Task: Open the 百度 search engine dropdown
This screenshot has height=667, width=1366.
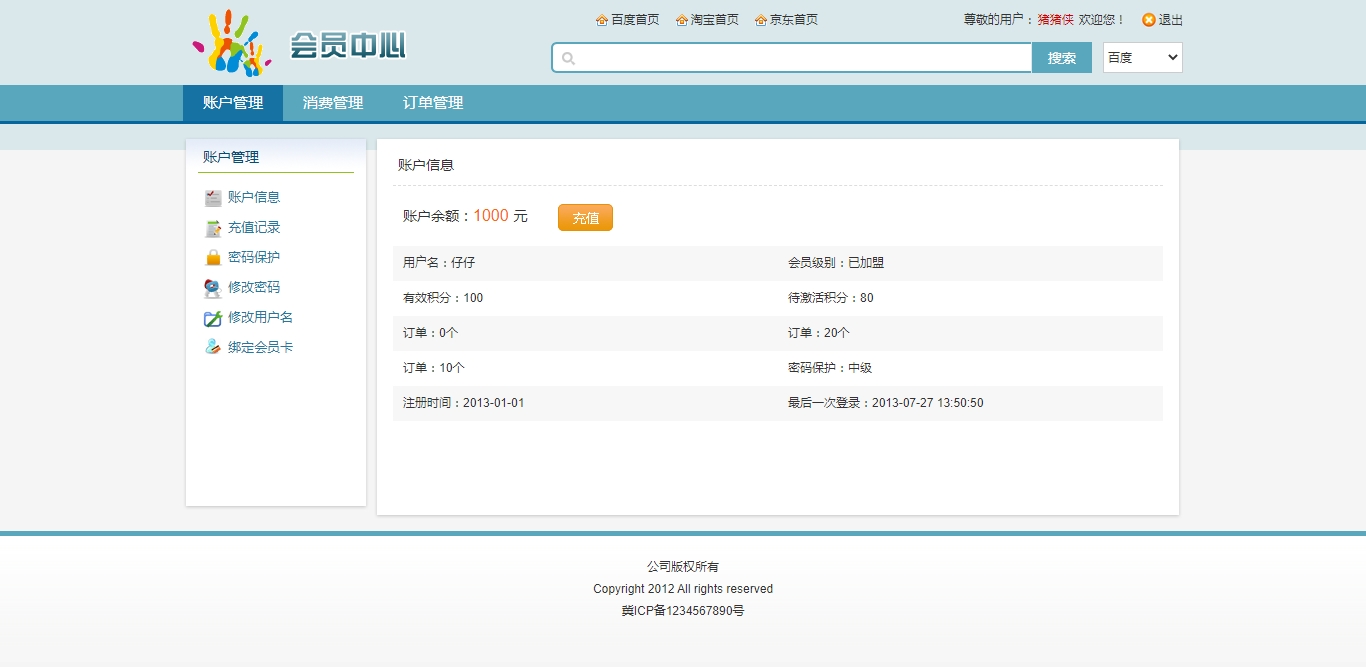Action: pyautogui.click(x=1142, y=58)
